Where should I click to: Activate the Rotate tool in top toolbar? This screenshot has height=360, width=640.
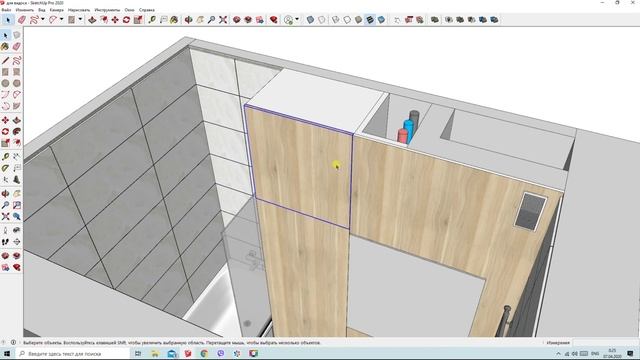coord(127,20)
